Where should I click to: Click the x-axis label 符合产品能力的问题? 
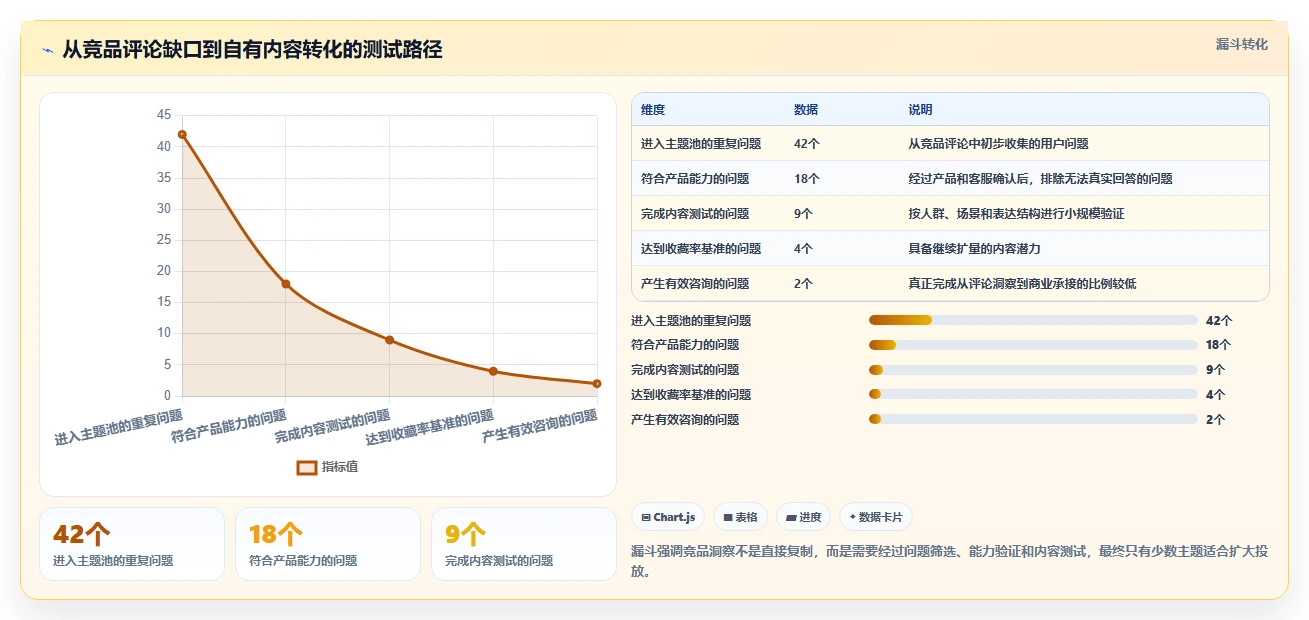[229, 426]
